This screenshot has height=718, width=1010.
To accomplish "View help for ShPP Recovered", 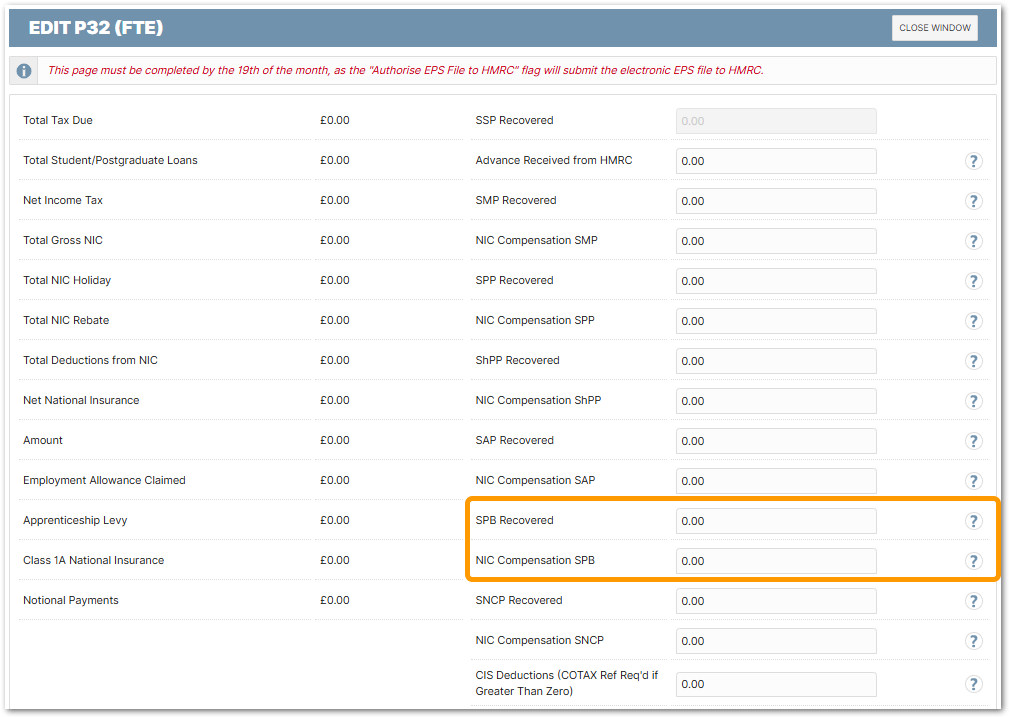I will (973, 361).
